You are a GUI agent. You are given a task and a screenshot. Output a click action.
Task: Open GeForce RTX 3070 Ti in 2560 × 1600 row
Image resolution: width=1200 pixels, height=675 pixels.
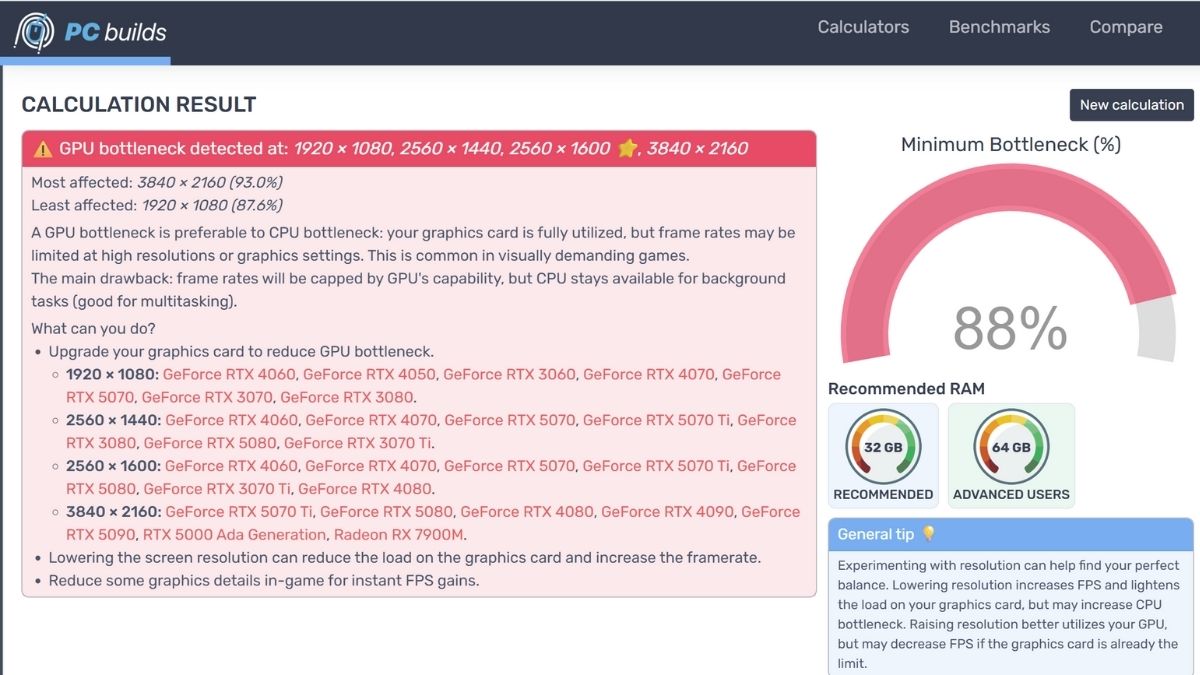tap(217, 489)
